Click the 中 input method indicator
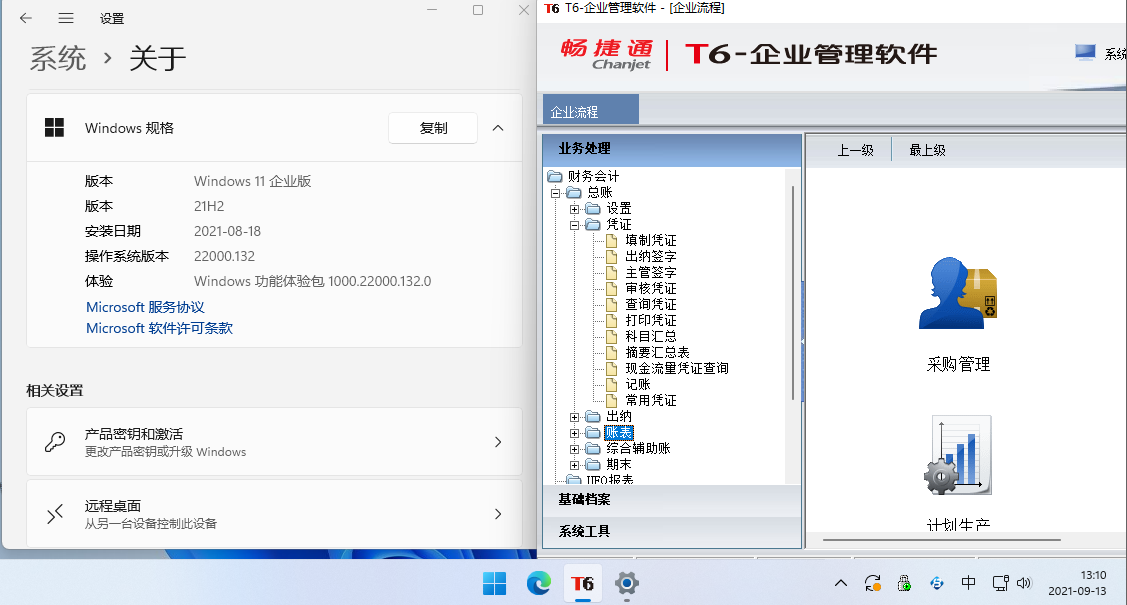Screen dimensions: 1127x605 coord(968,583)
